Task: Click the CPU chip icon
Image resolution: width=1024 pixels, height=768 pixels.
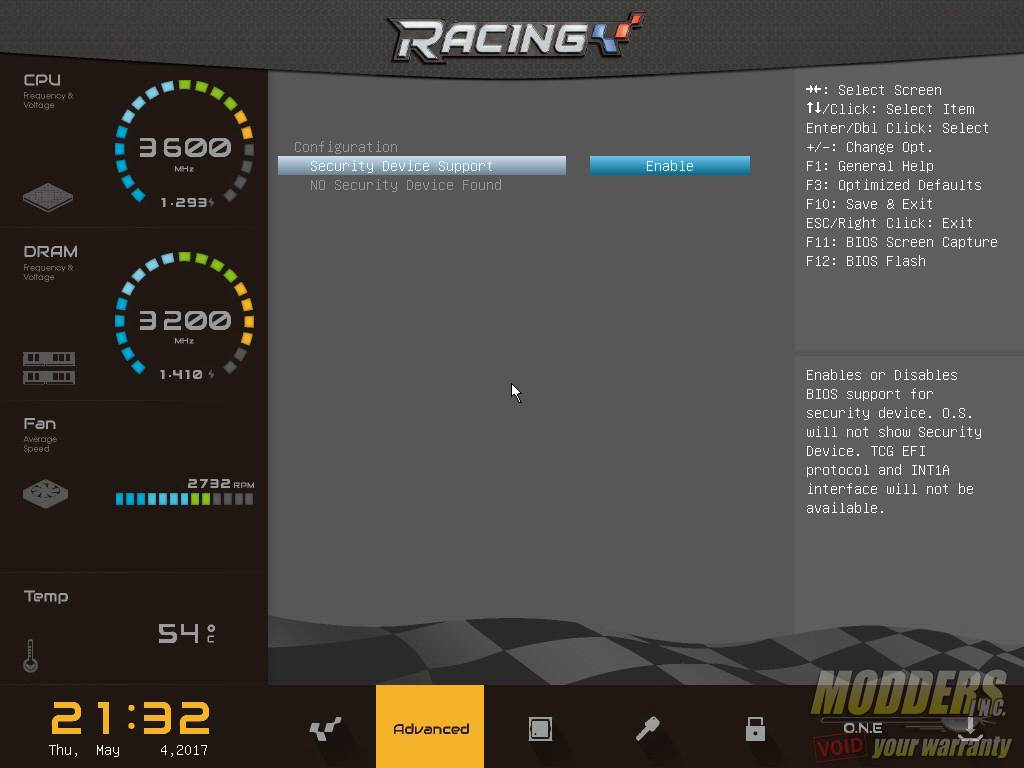Action: pos(48,197)
